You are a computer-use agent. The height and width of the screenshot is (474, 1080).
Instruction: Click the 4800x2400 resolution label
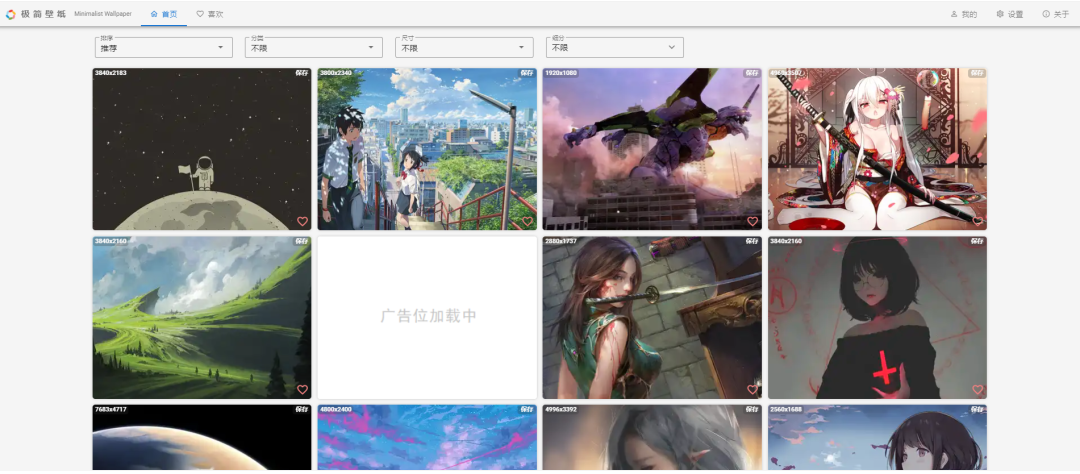[x=335, y=409]
